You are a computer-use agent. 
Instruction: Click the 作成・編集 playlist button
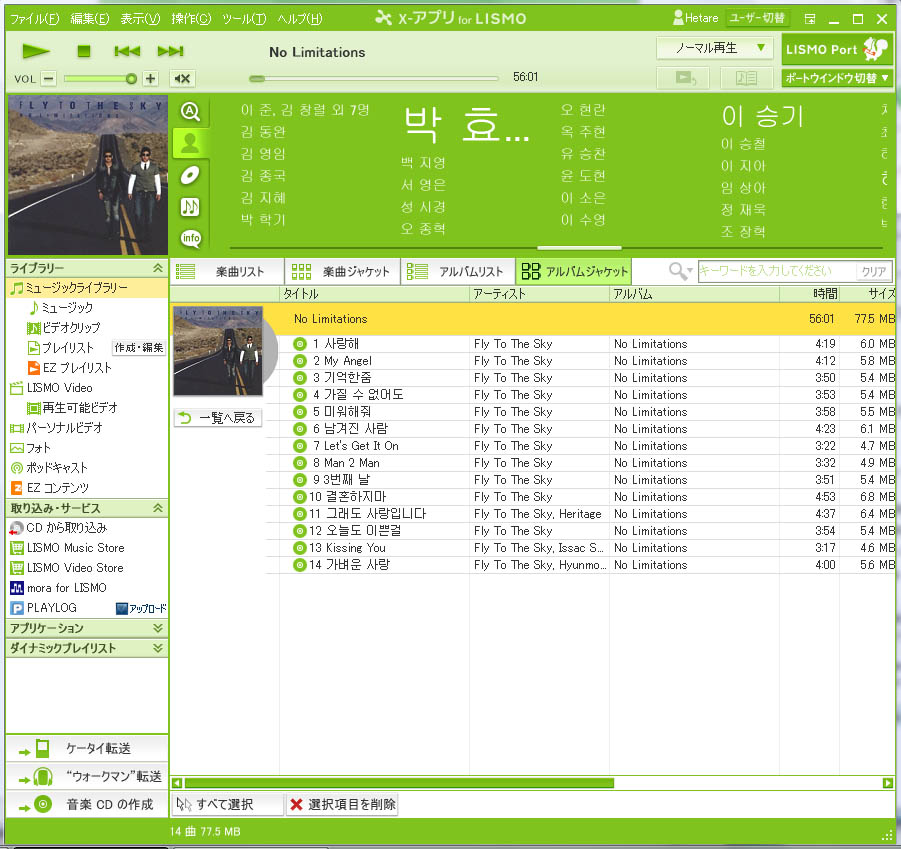click(x=138, y=348)
